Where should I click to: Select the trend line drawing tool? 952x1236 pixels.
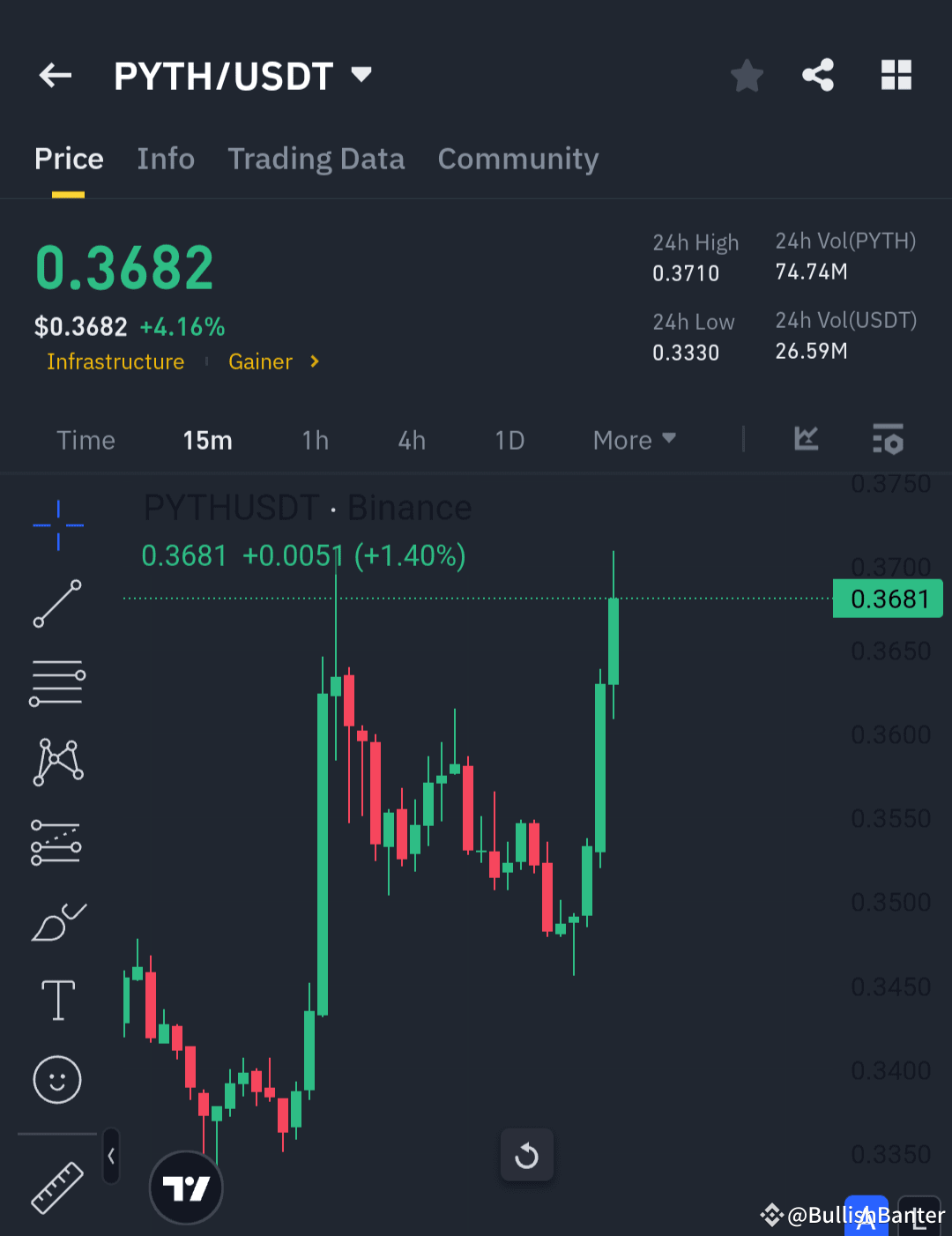[56, 604]
